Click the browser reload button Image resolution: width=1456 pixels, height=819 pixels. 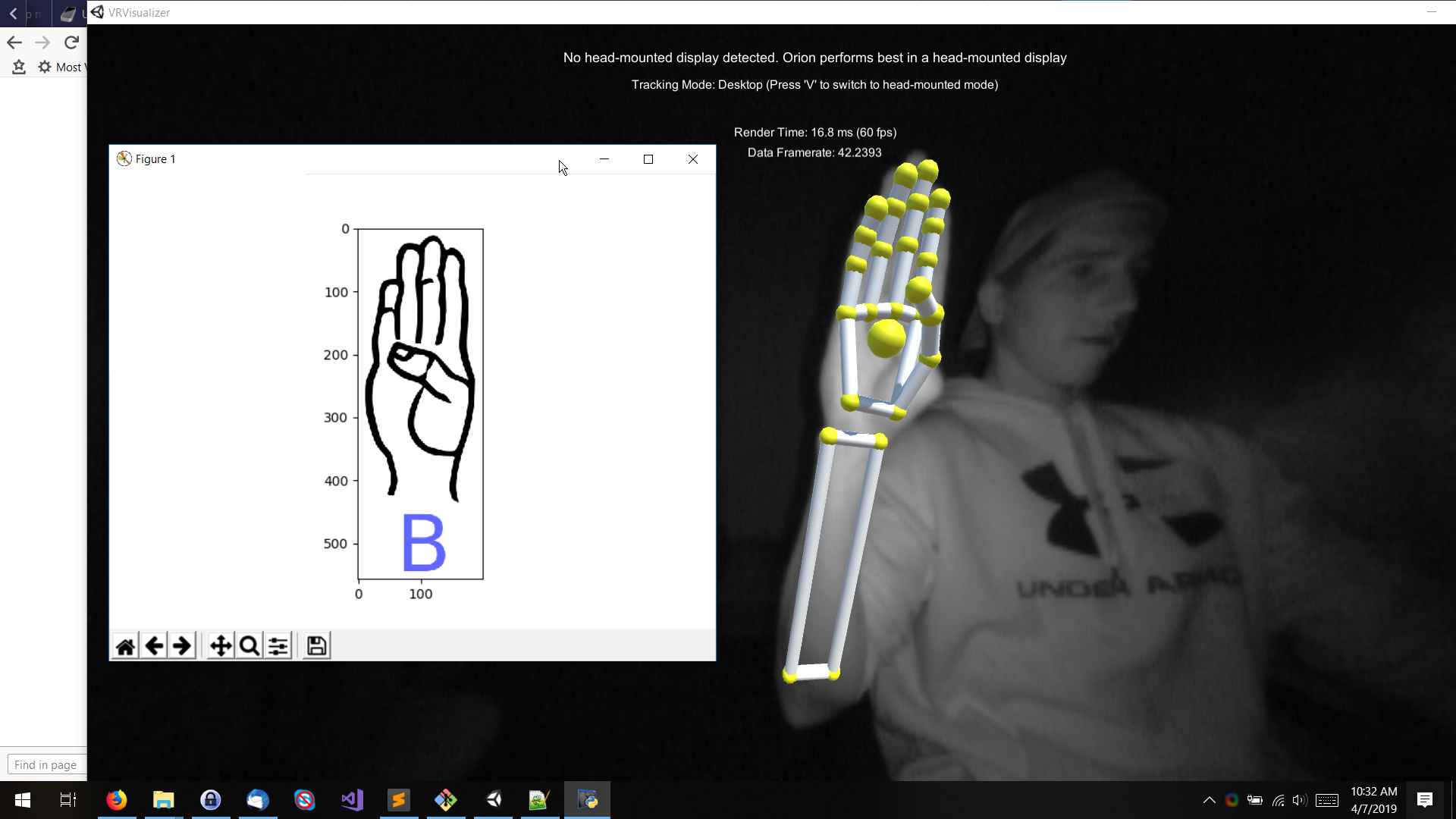click(x=71, y=42)
